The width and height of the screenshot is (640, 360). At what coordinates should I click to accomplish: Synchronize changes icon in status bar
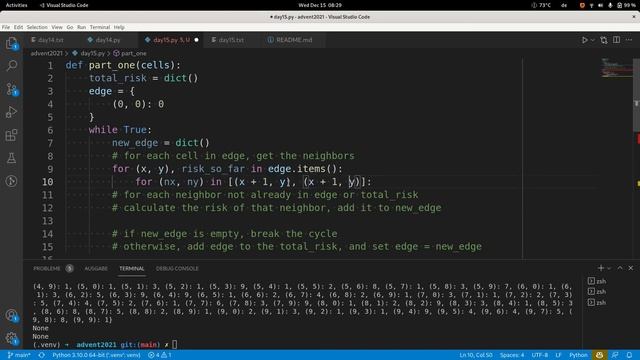coord(42,355)
